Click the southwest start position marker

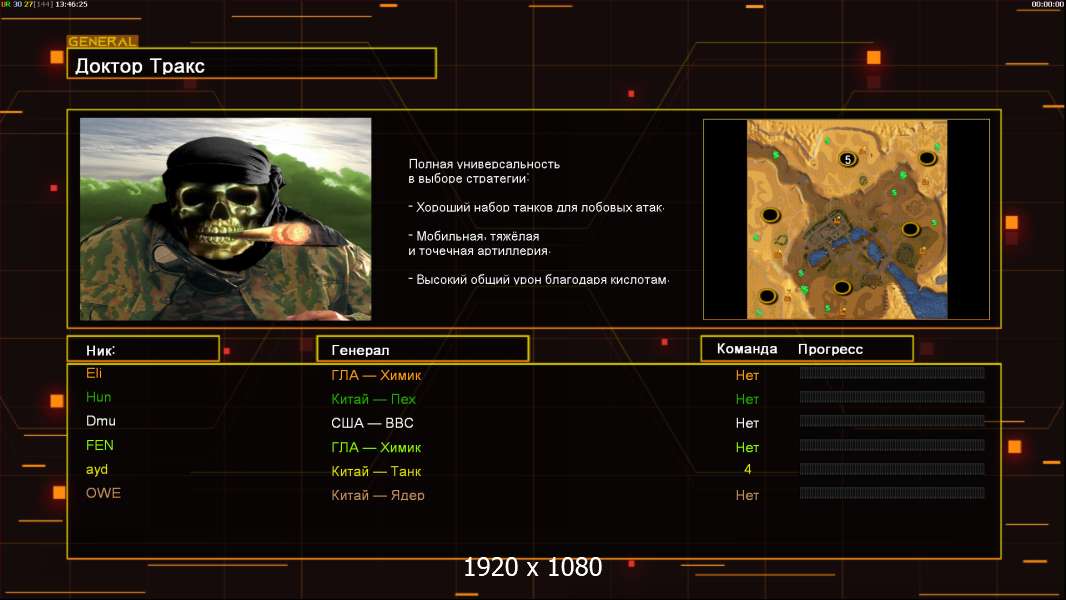tap(767, 295)
